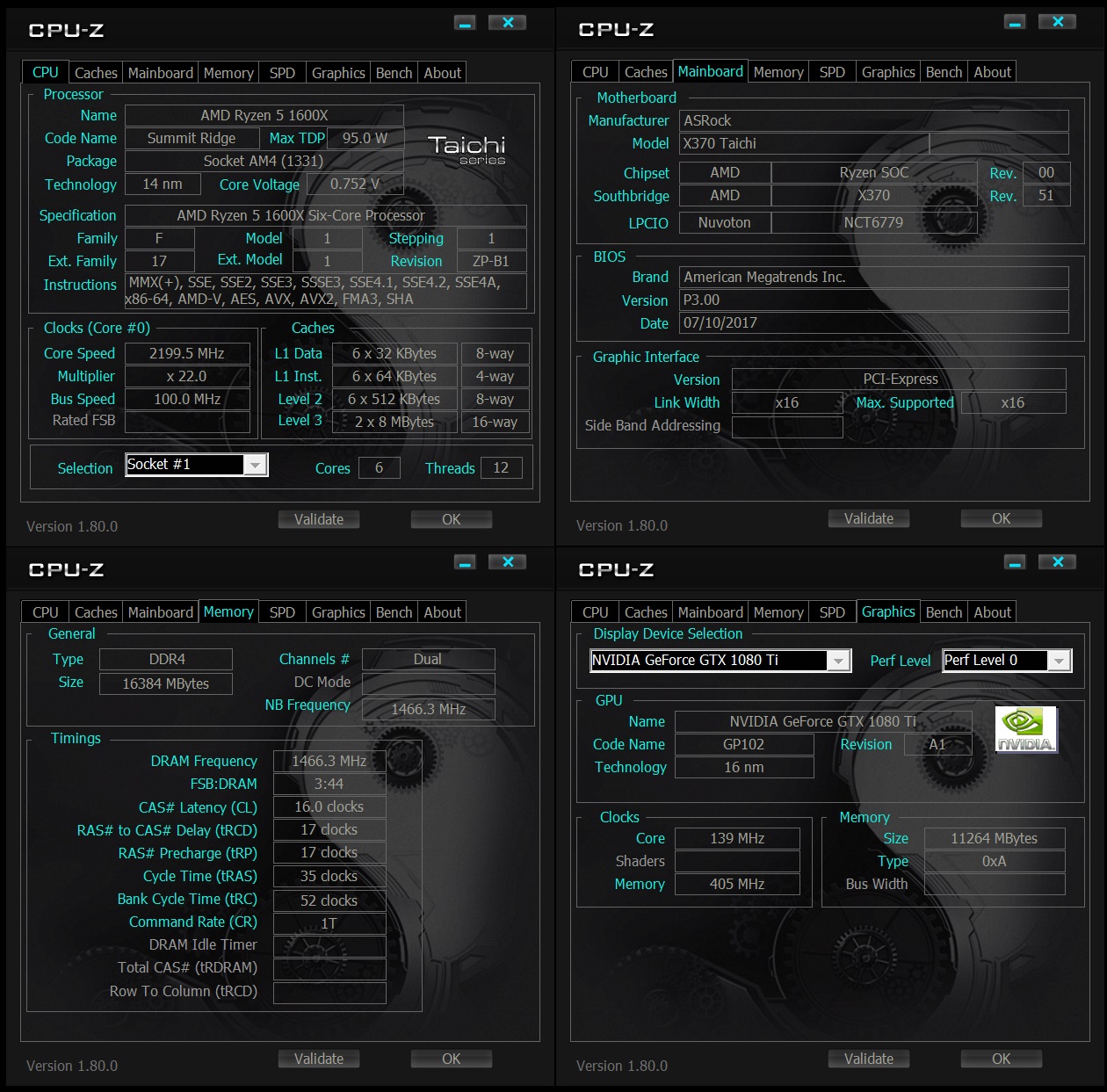Viewport: 1107px width, 1092px height.
Task: Click Validate in bottom-left Memory window
Action: tap(319, 1059)
